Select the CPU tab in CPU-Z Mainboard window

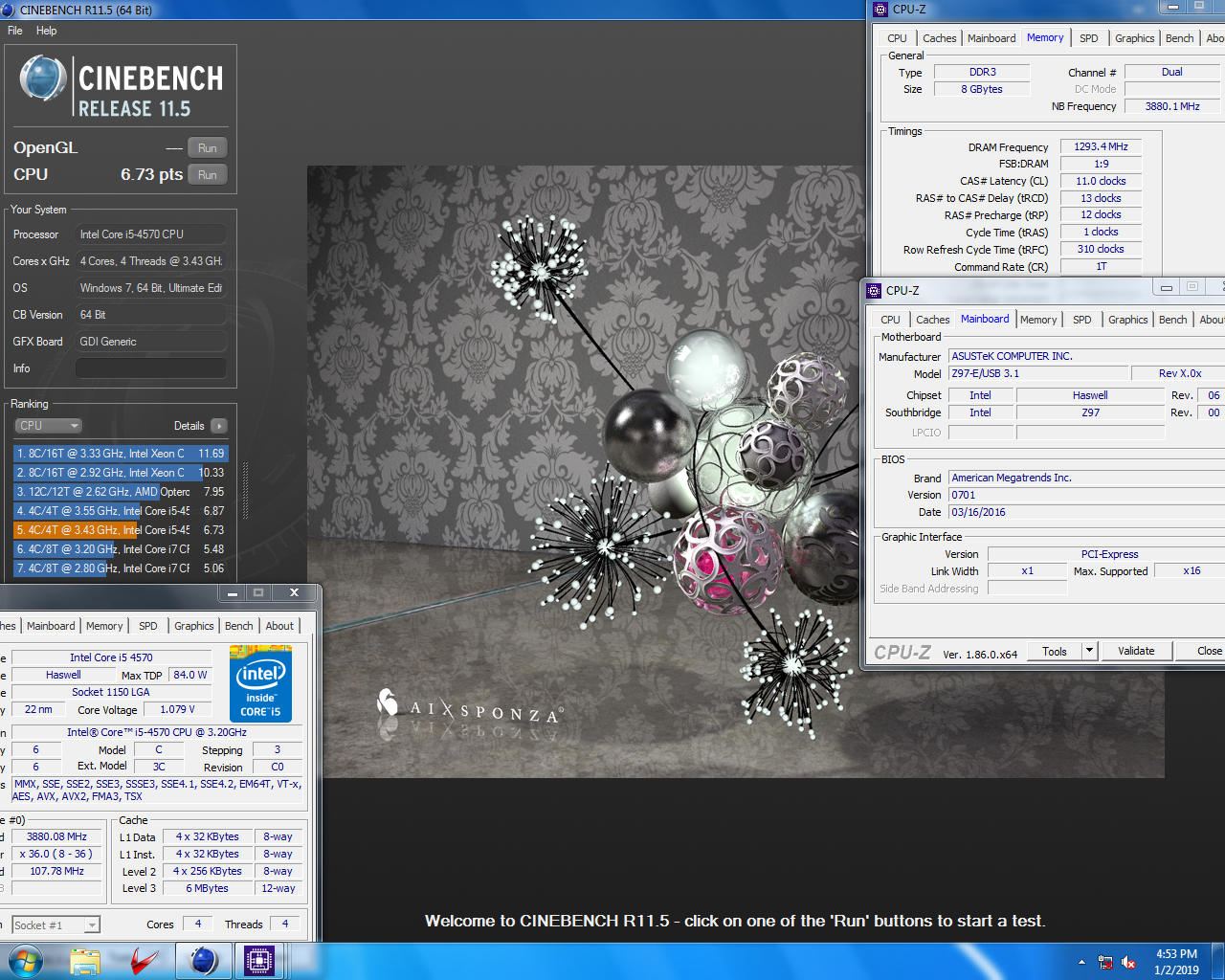pyautogui.click(x=890, y=320)
